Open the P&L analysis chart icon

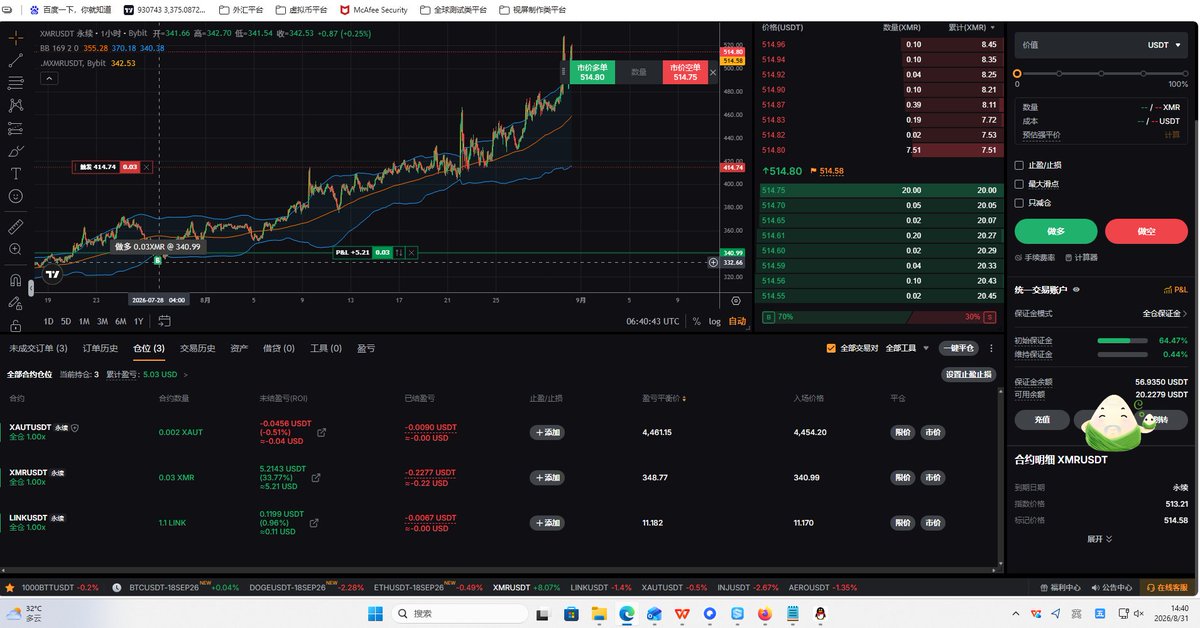[1174, 289]
